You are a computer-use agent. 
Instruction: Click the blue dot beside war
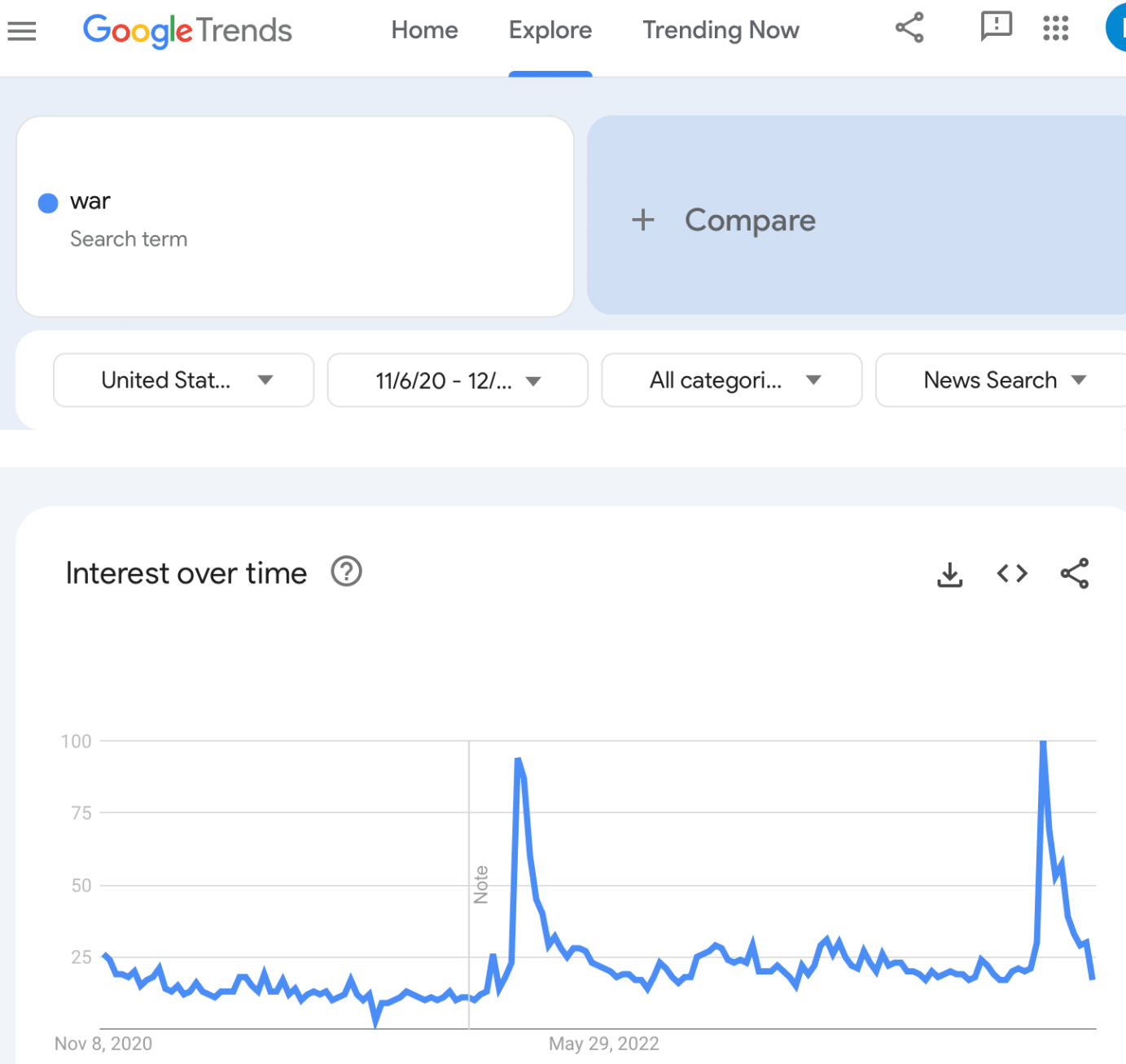48,203
